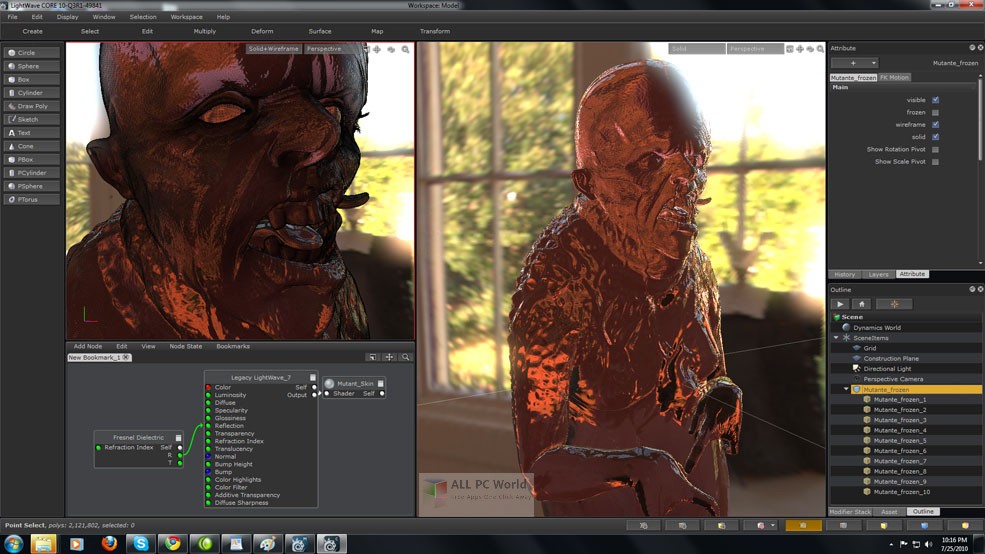Open Firefox from the Windows taskbar
This screenshot has height=554, width=985.
(x=108, y=543)
